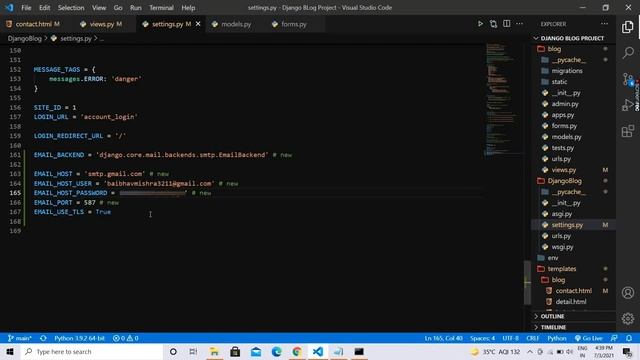Open Mail app from taskbar
Viewport: 640px width, 360px height.
(x=256, y=351)
